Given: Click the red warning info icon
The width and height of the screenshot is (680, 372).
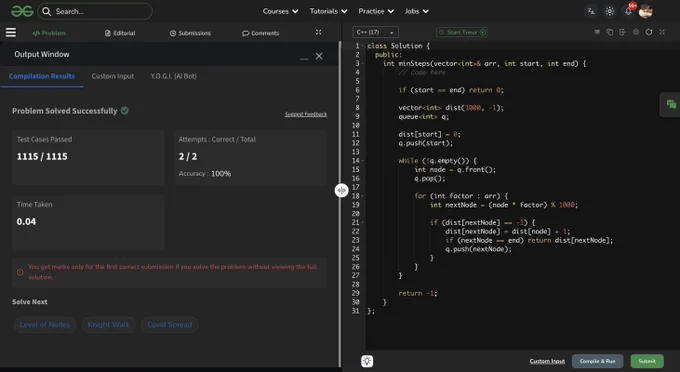Looking at the screenshot, I should (20, 272).
